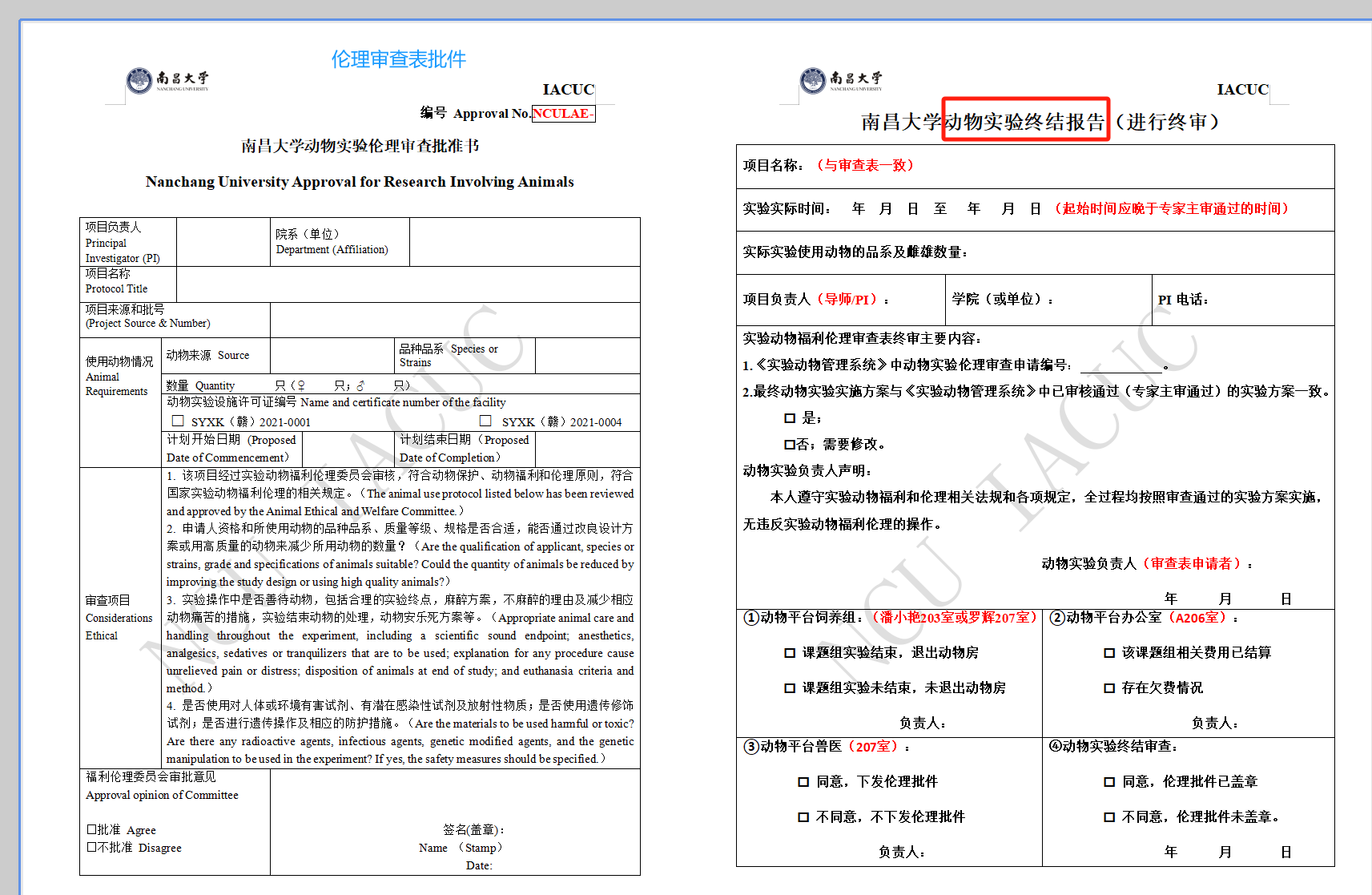
Task: Click the Nanchang University logo on the left page
Action: pyautogui.click(x=167, y=80)
